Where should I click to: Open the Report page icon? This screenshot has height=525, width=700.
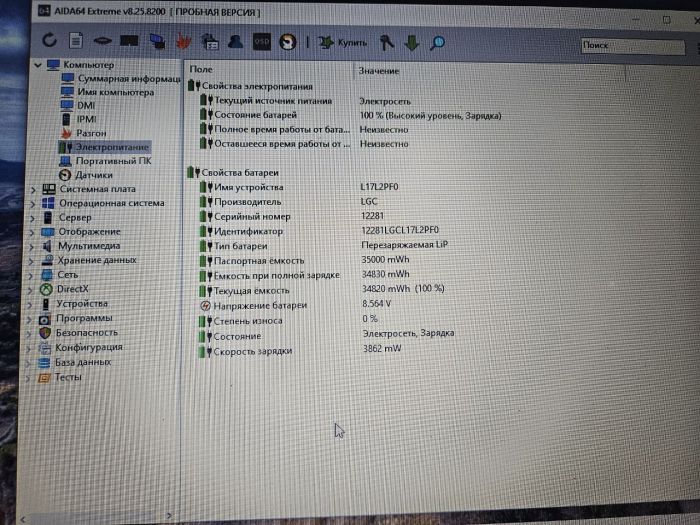[x=75, y=41]
